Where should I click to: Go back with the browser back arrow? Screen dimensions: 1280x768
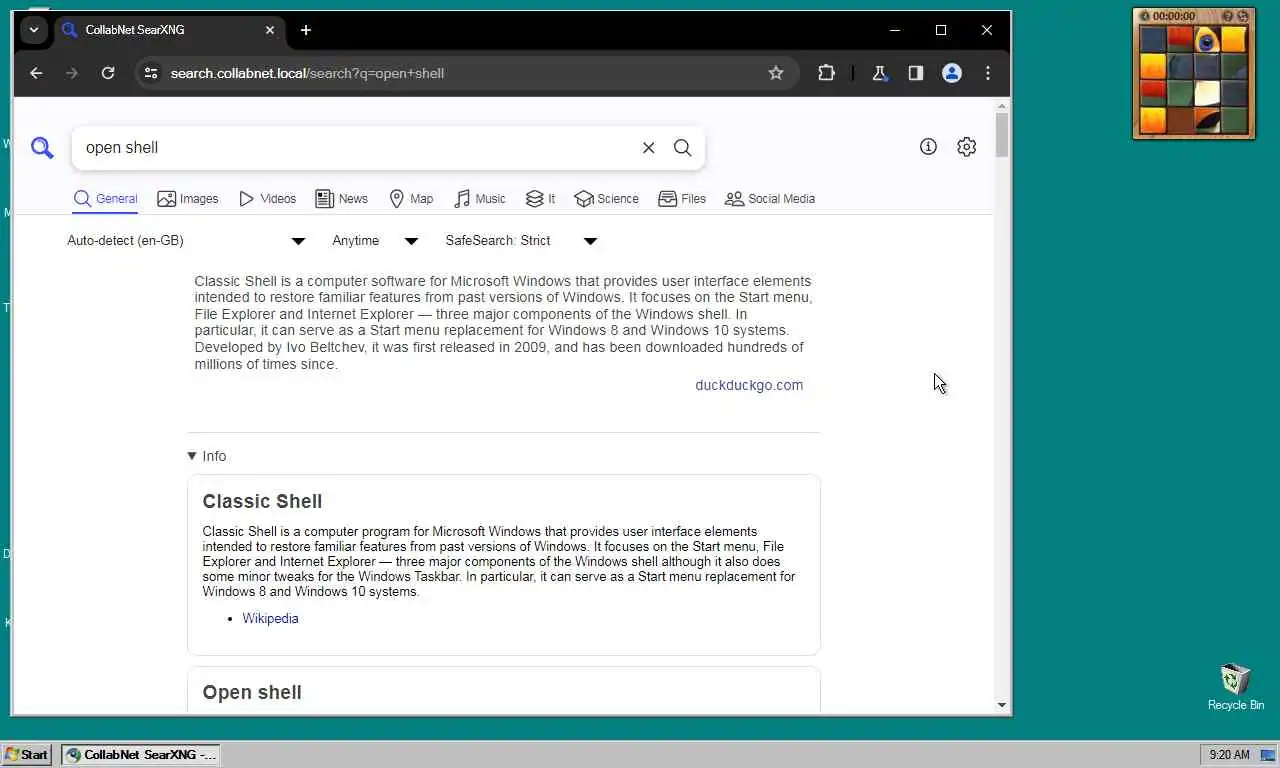pyautogui.click(x=36, y=73)
